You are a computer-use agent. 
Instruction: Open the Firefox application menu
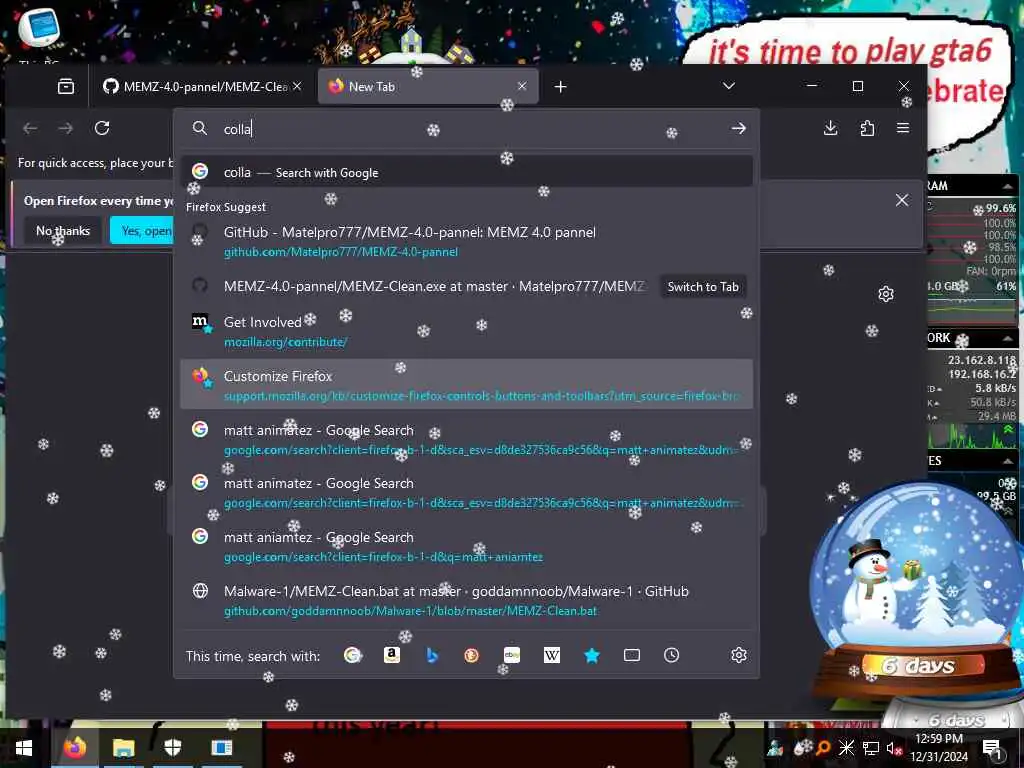[x=903, y=128]
